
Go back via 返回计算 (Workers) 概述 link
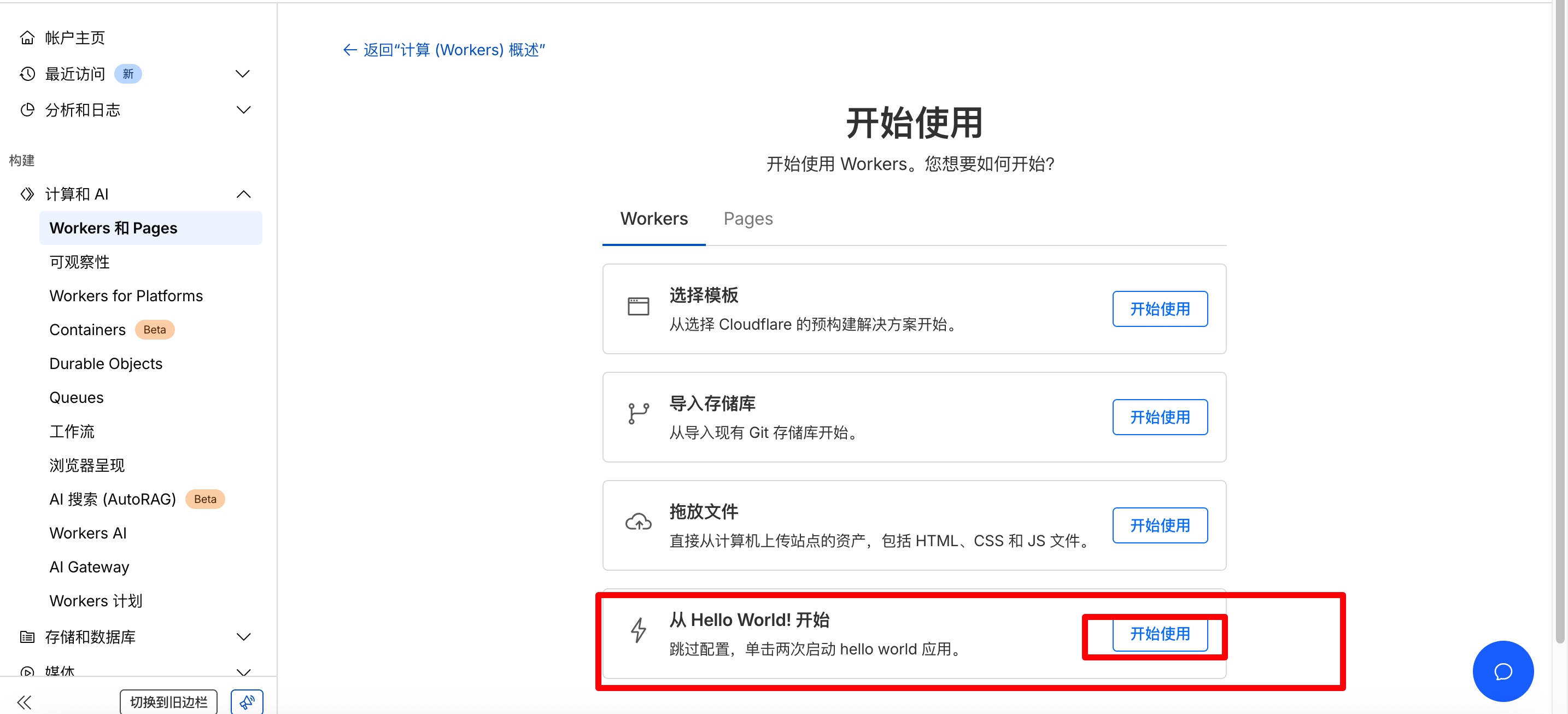(x=444, y=50)
